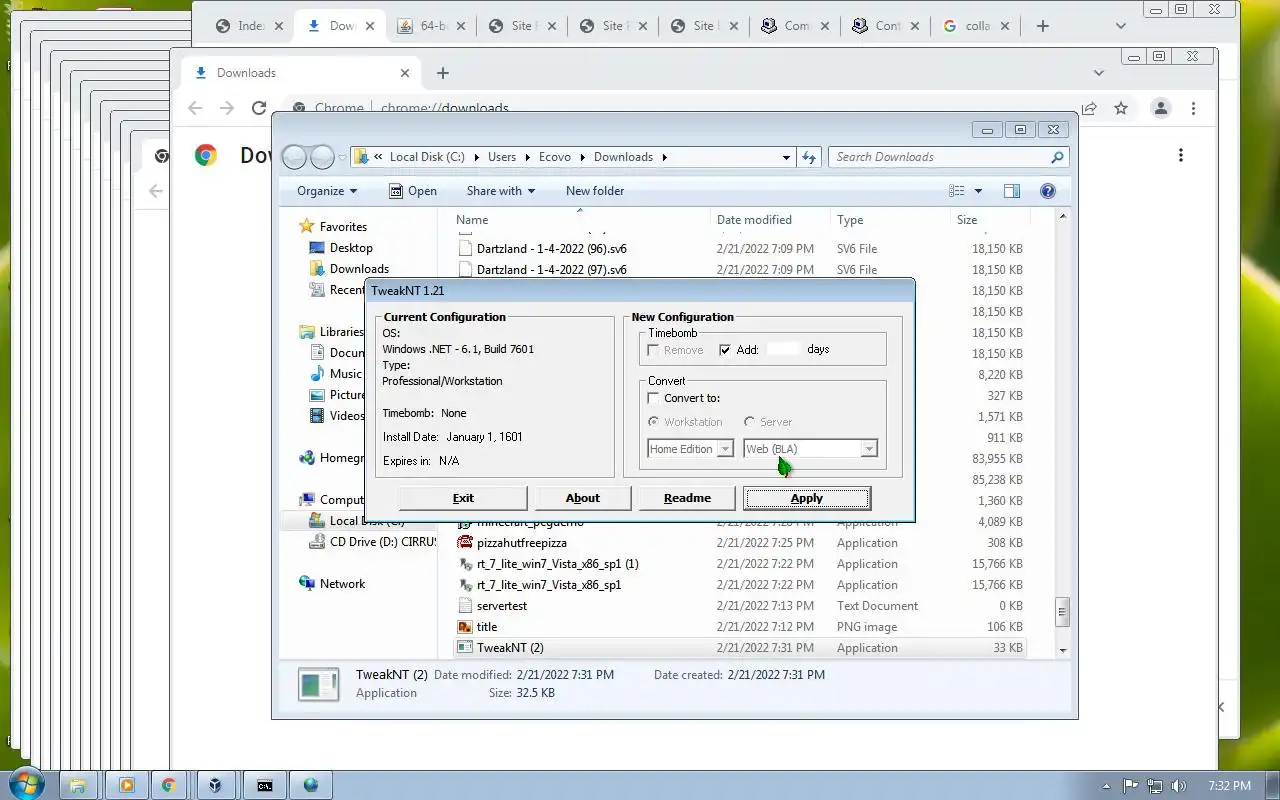The image size is (1280, 800).
Task: Open the Chrome tab search chevron in Downloads window
Action: pos(1099,73)
